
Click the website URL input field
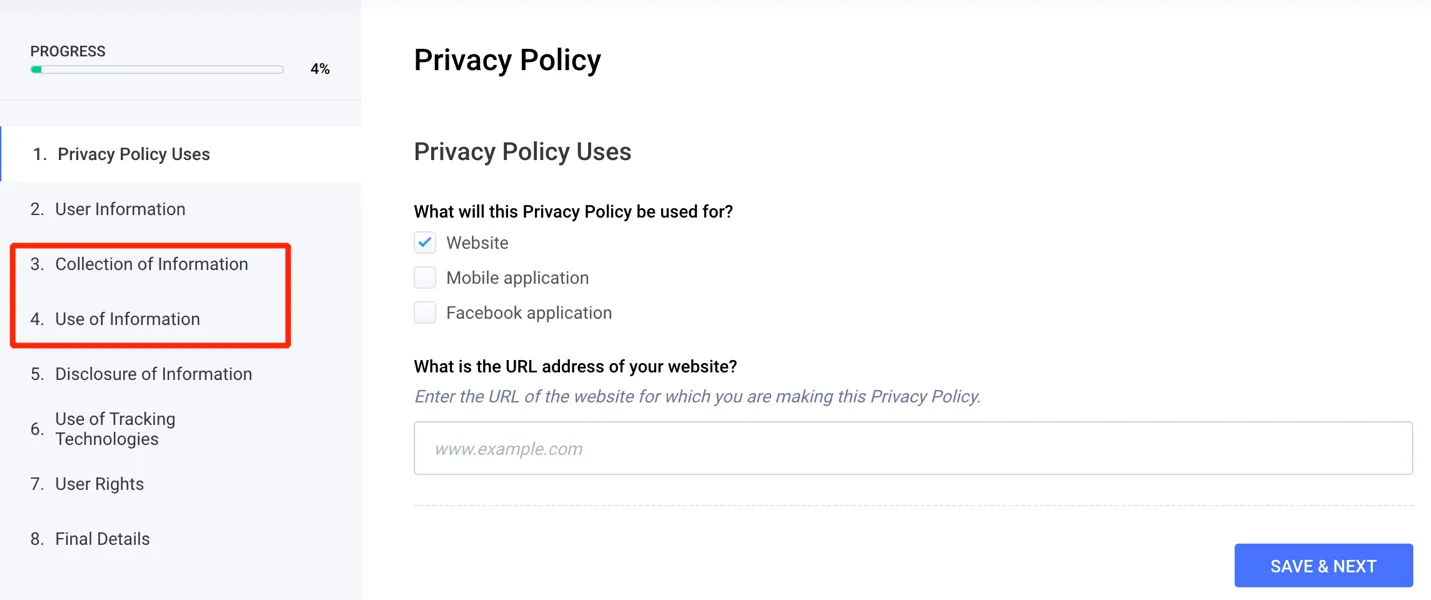(x=912, y=449)
